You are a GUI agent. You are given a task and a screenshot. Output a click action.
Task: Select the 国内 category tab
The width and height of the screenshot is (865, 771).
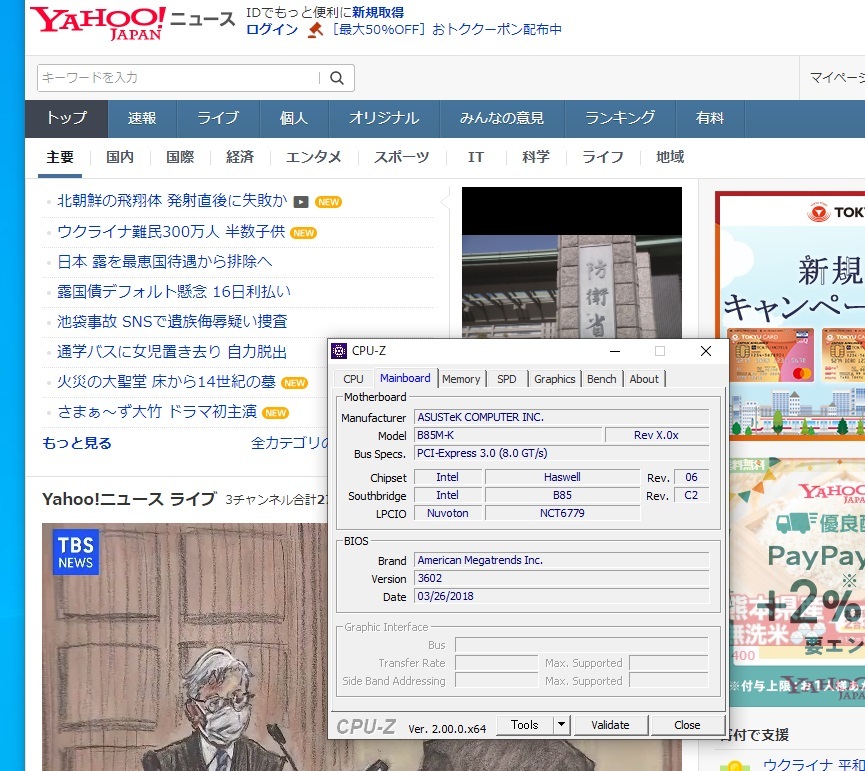pos(120,158)
